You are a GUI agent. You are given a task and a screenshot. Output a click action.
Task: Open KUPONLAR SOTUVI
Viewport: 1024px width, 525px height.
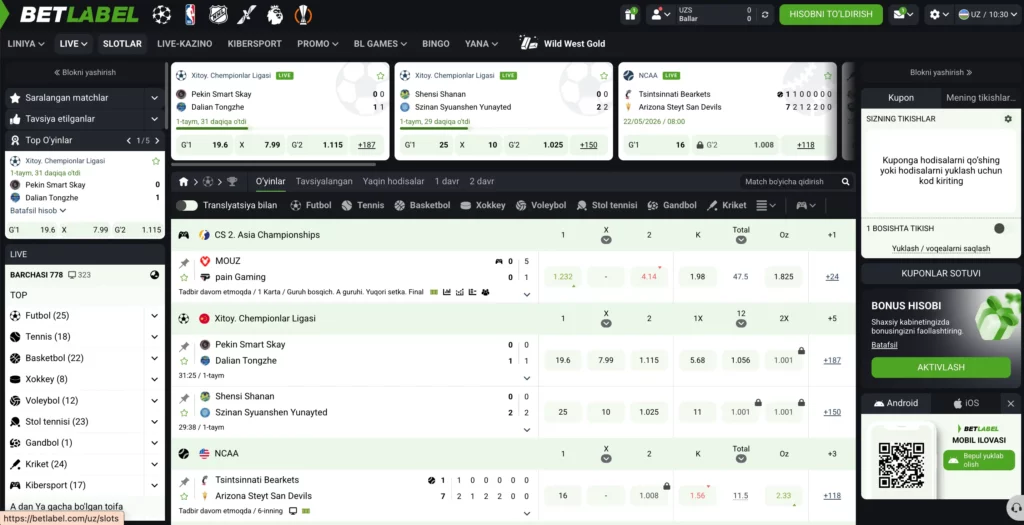[940, 274]
